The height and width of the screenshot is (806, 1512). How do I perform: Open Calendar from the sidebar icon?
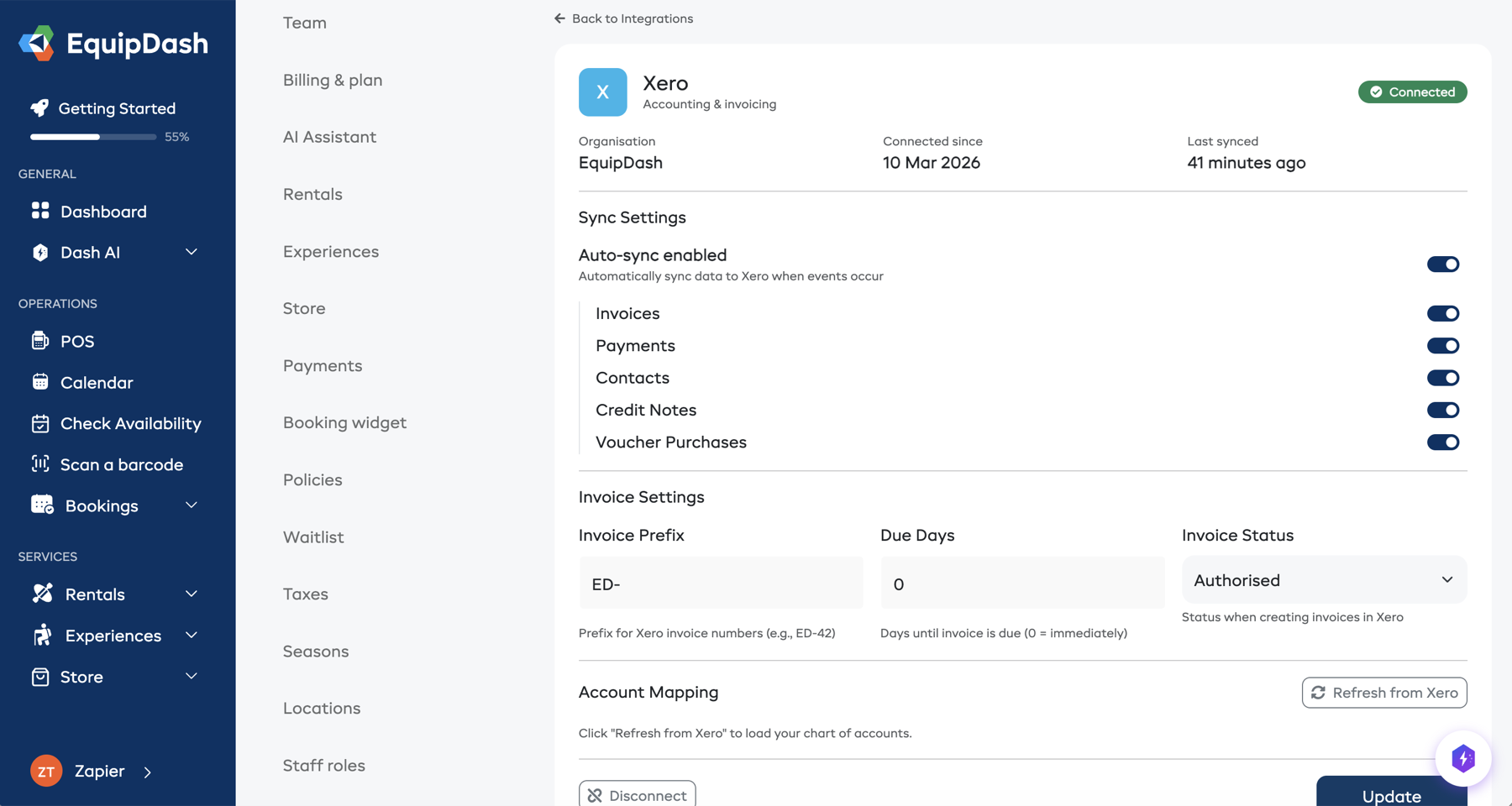[40, 382]
